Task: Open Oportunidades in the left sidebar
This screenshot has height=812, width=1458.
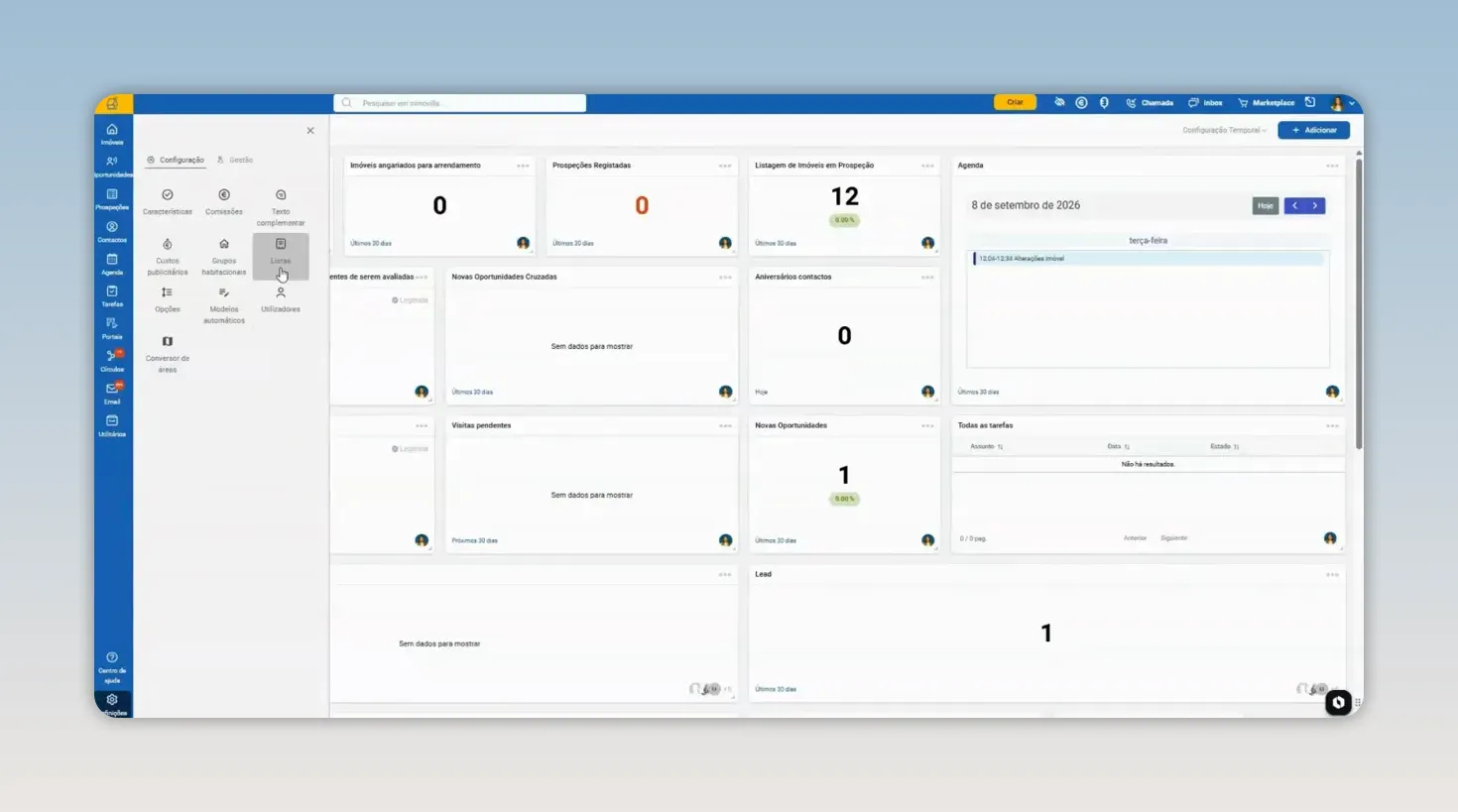Action: coord(112,166)
